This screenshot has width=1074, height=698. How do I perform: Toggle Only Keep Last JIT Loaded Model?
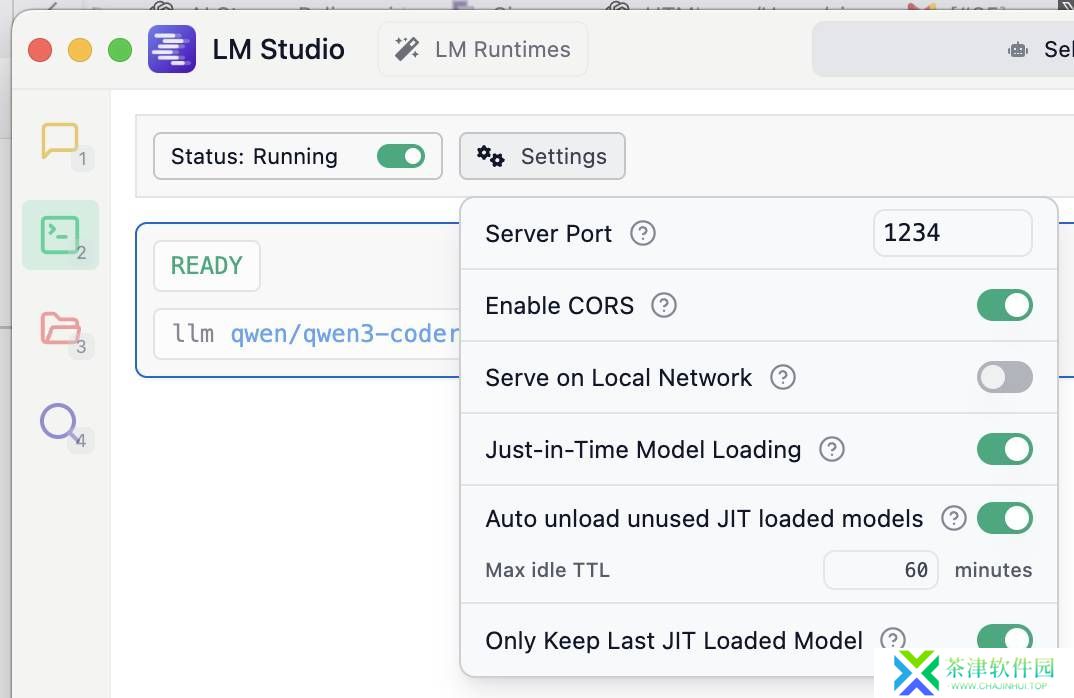point(1005,638)
